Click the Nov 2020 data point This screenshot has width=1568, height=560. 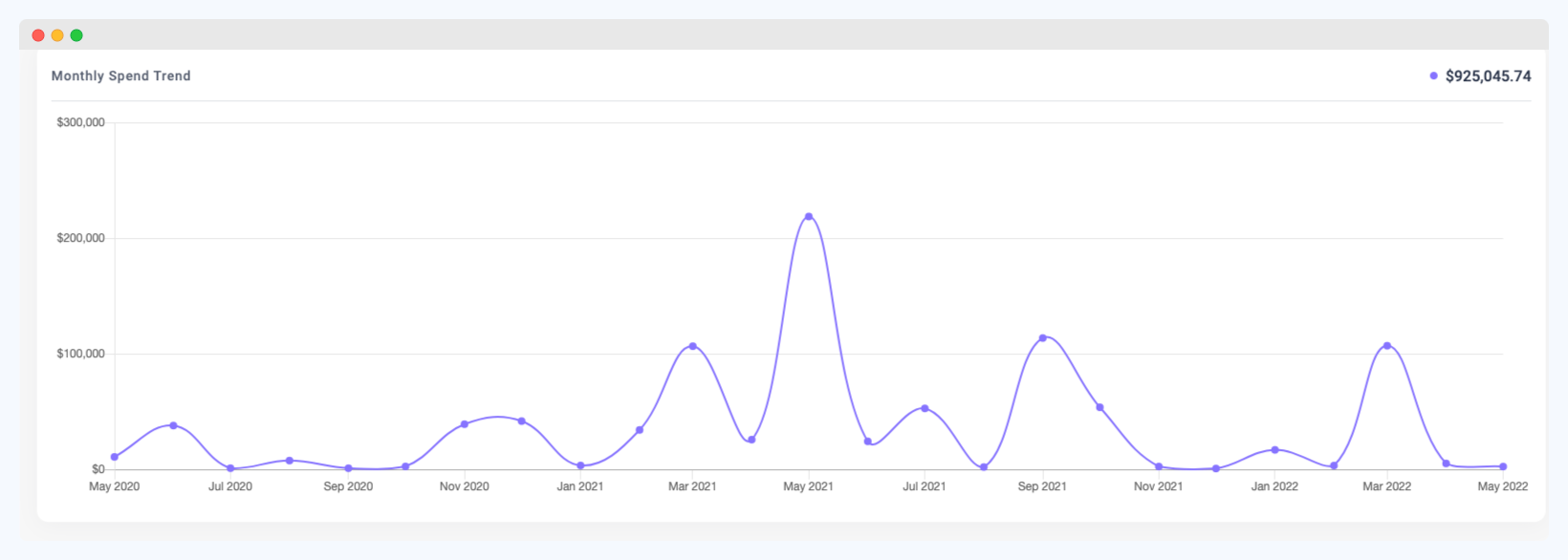pos(465,424)
